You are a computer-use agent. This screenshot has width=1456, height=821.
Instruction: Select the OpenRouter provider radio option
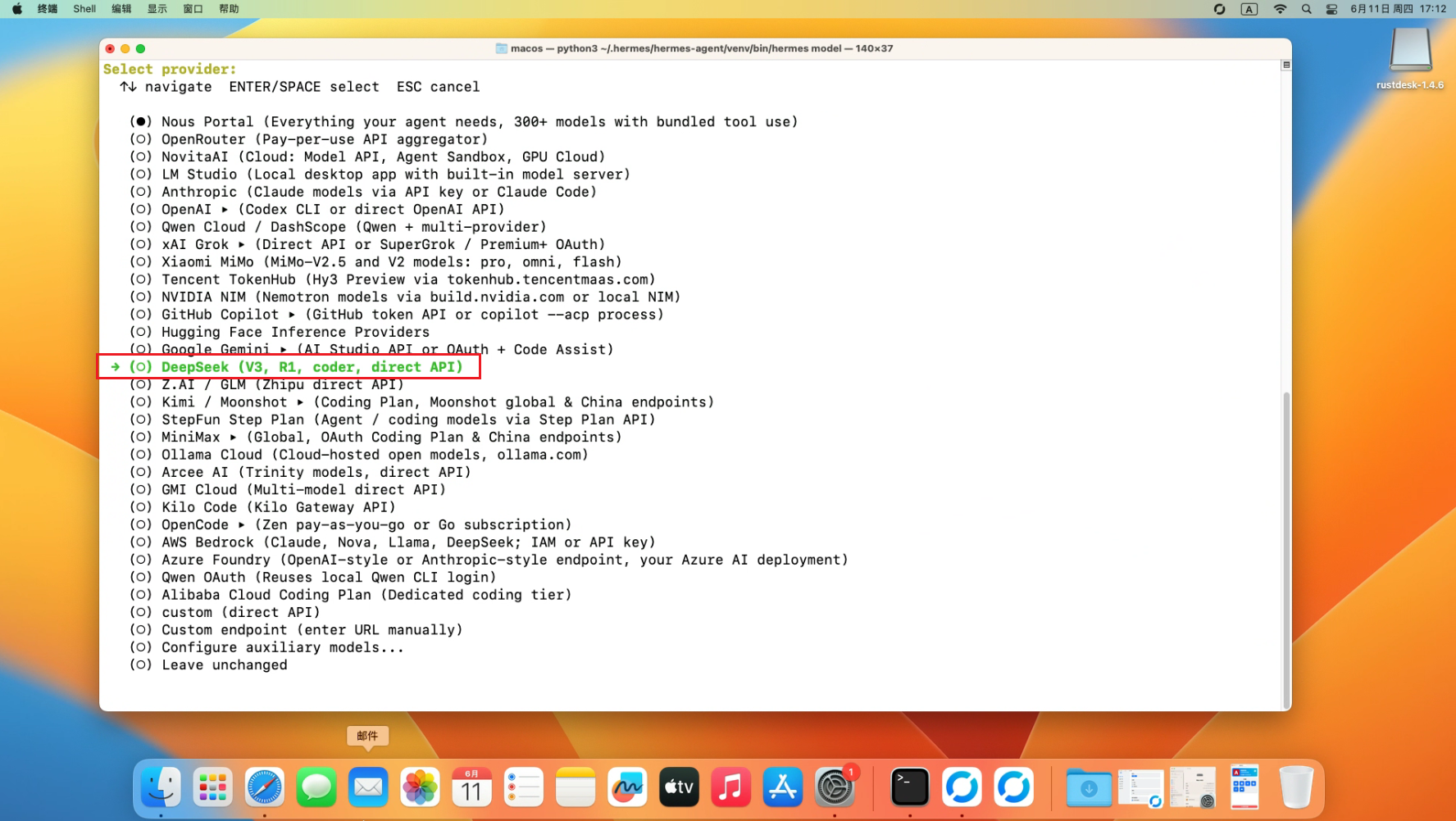pos(141,139)
